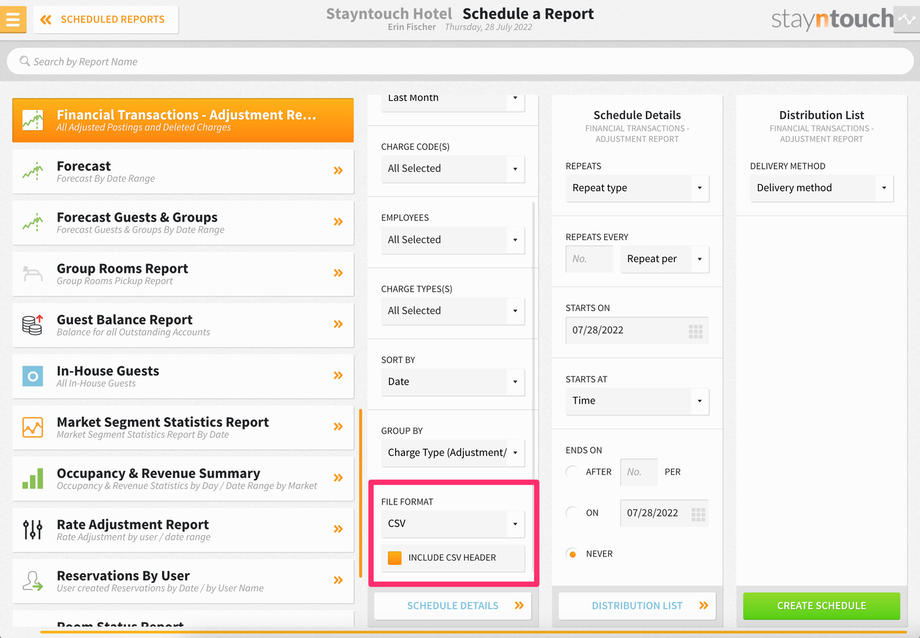
Task: Open Rate Adjustment Report row arrow
Action: [338, 528]
